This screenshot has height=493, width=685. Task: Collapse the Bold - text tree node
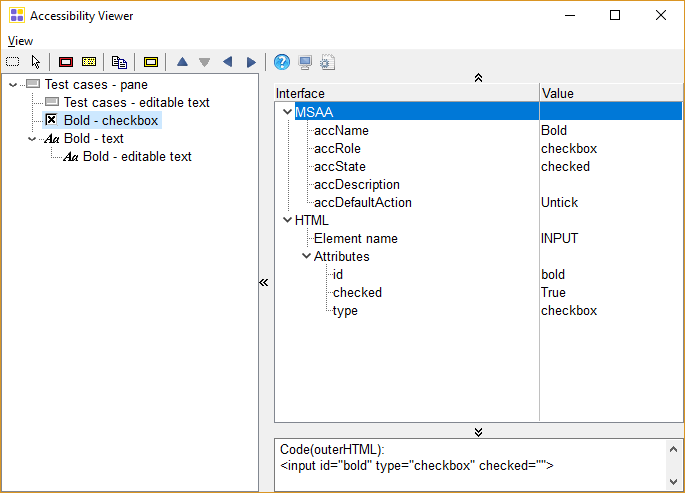click(x=32, y=139)
